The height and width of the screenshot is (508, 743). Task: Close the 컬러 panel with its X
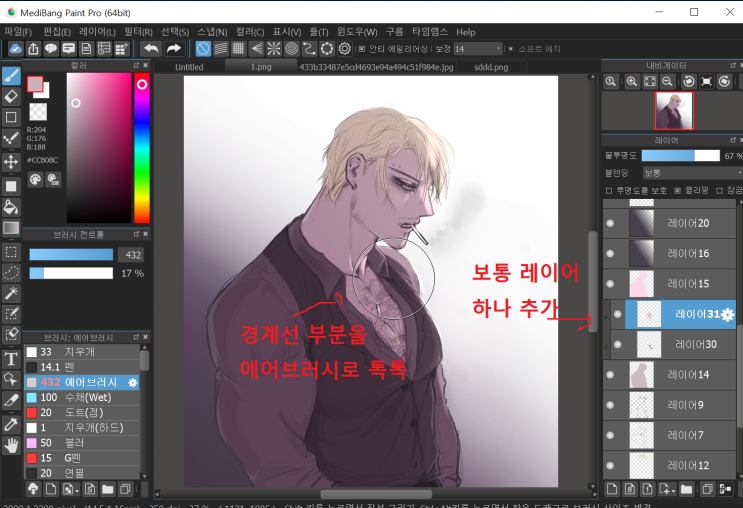click(145, 65)
